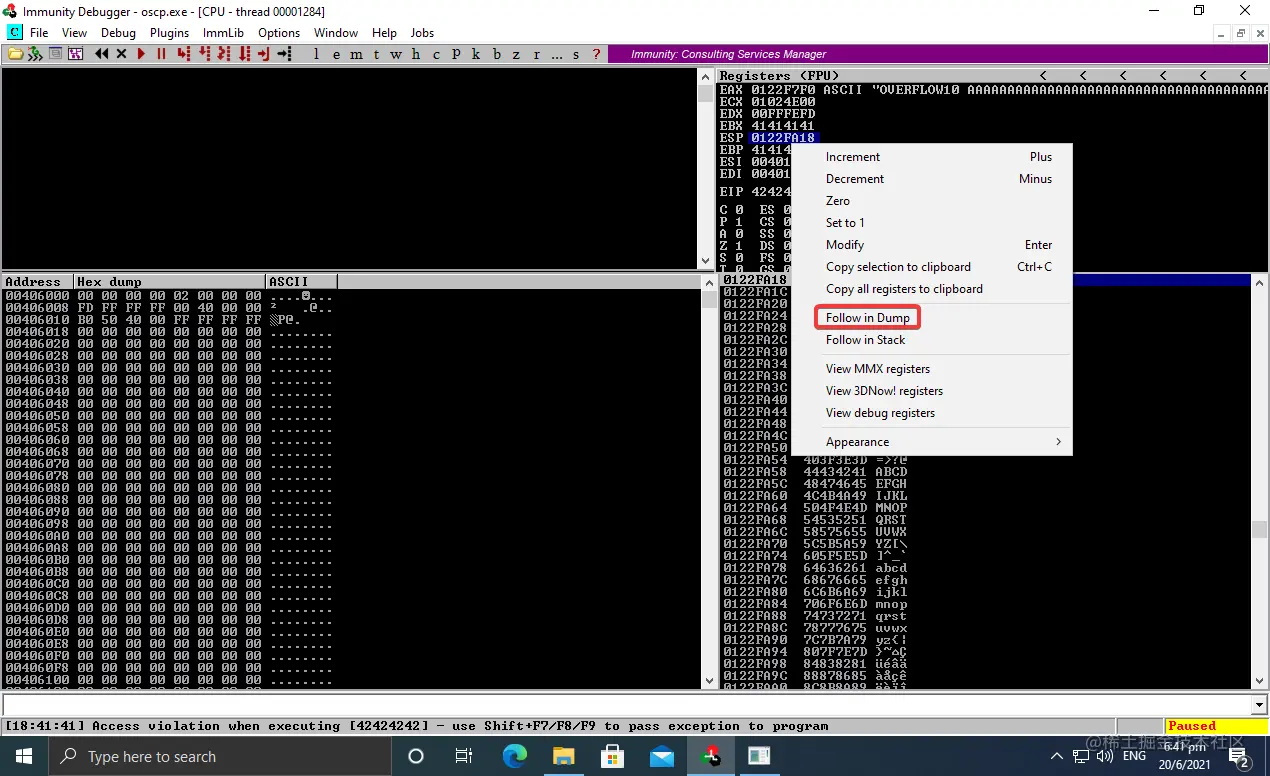1270x776 pixels.
Task: Open Run trace with '...' button
Action: coord(557,54)
